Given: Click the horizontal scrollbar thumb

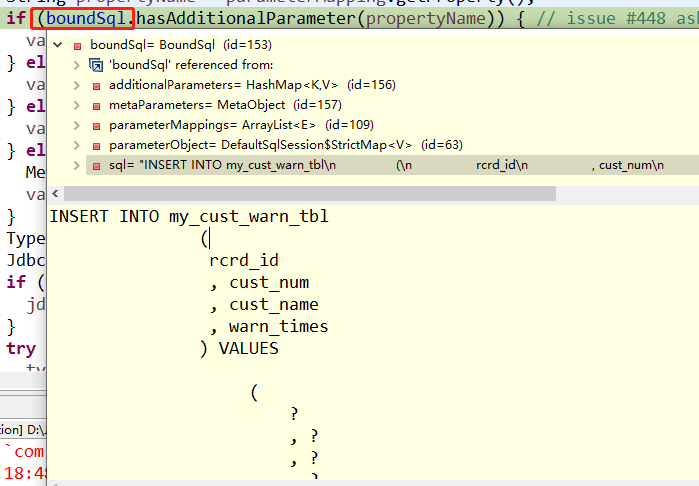Looking at the screenshot, I should (x=310, y=194).
